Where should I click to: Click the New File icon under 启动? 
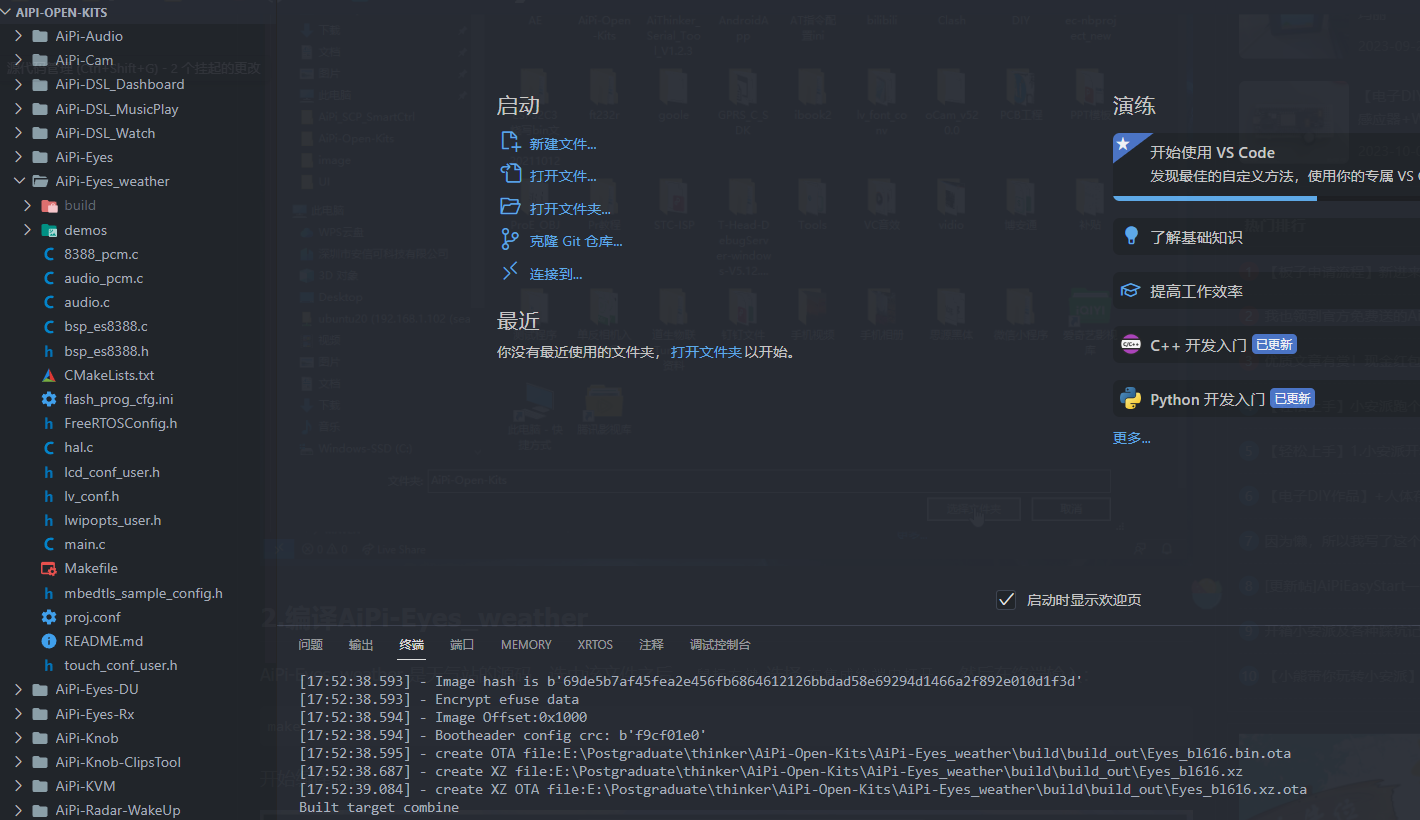pos(510,142)
